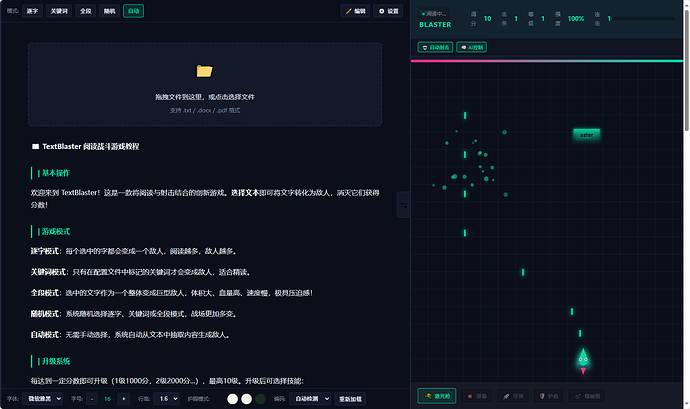Click the 自动模式 description line
The width and height of the screenshot is (690, 409).
point(131,335)
